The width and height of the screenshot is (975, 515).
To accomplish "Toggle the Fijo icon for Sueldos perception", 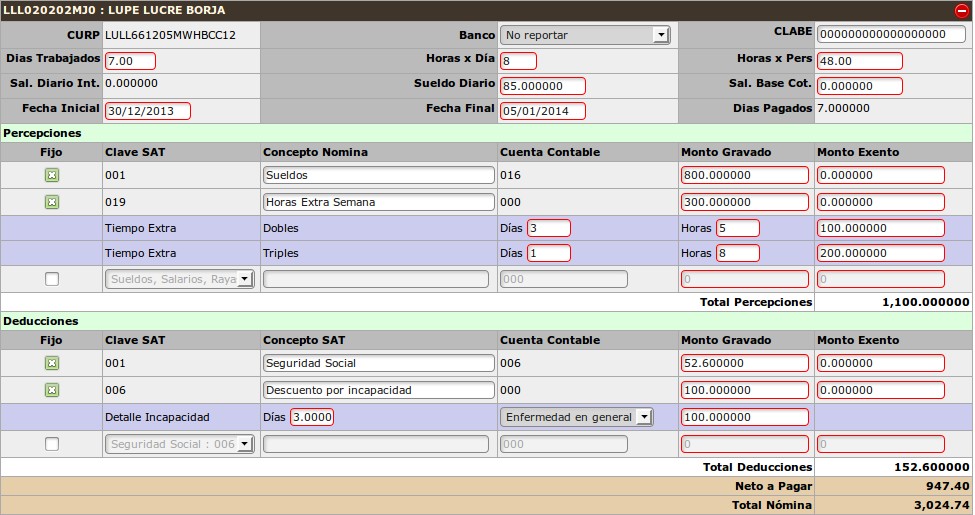I will pos(52,175).
